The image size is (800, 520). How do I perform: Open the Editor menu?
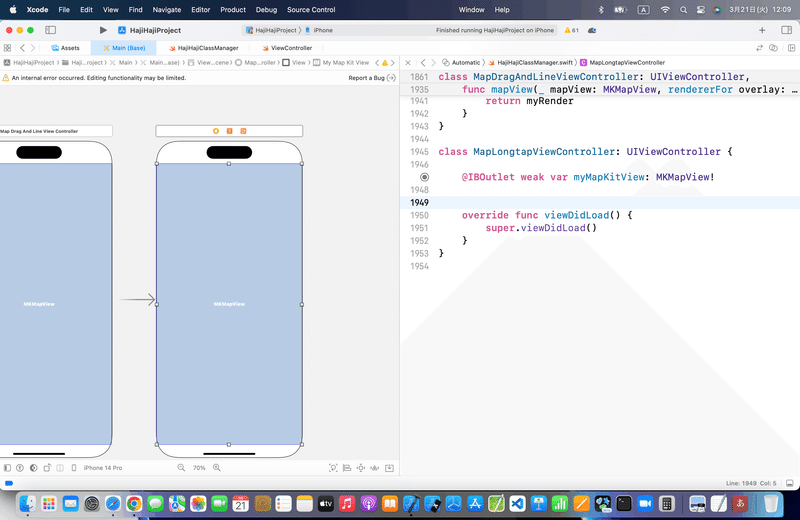(201, 10)
